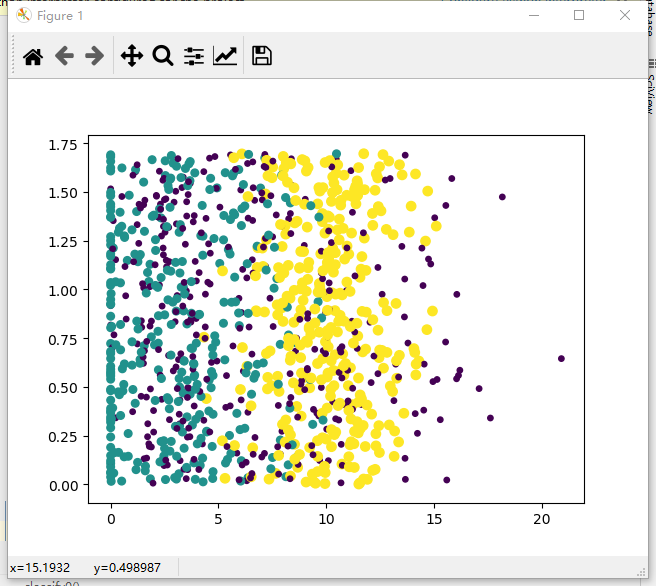Image resolution: width=656 pixels, height=586 pixels.
Task: Click the window resize grip at bottom right
Action: tap(642, 573)
